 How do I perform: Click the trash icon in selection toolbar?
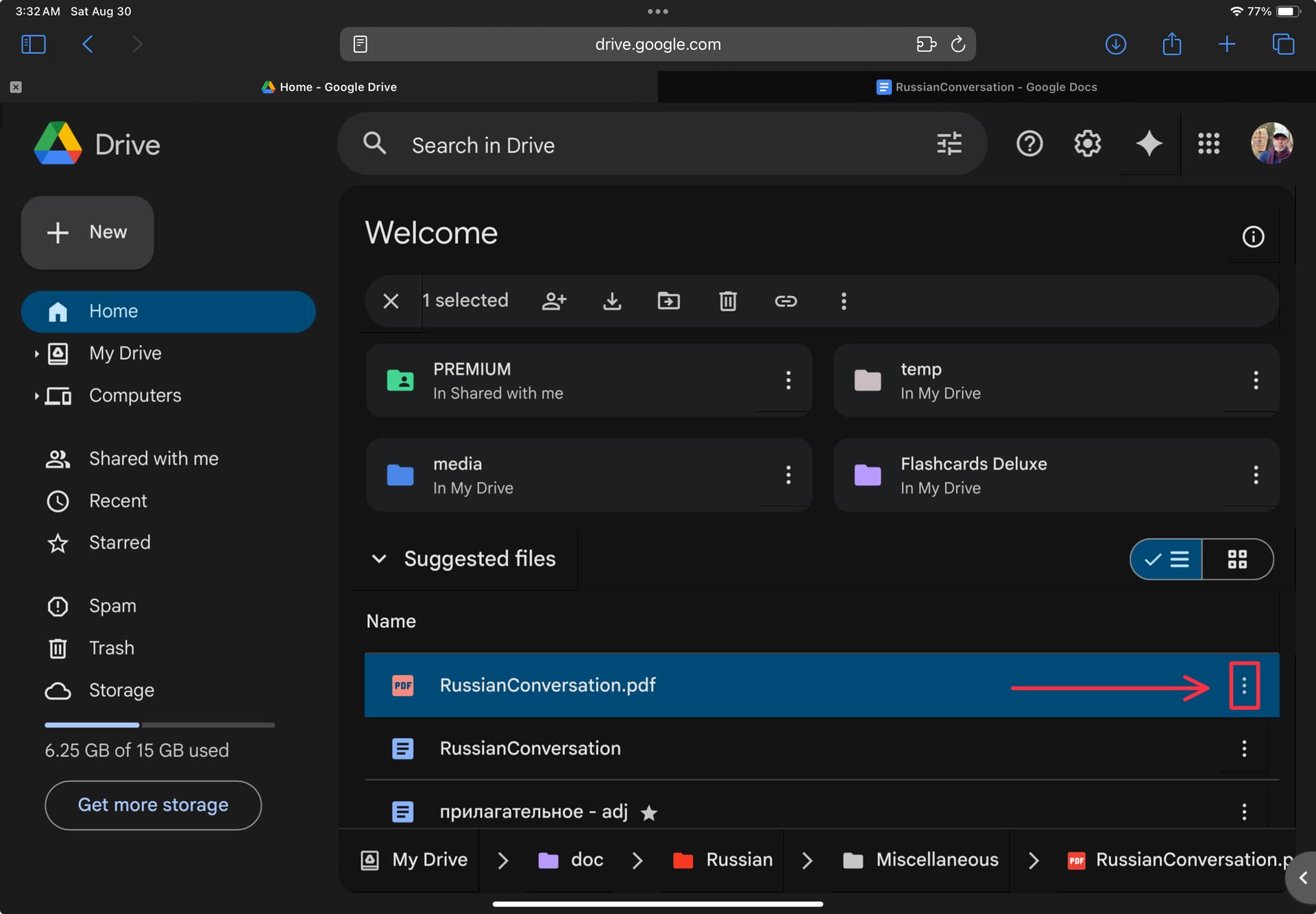728,301
